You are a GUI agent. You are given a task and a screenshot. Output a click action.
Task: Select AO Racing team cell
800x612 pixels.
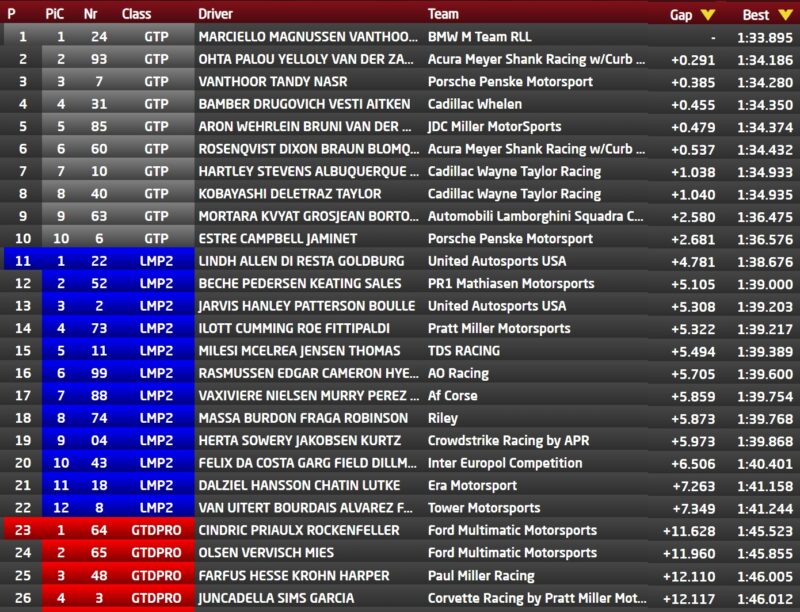(x=458, y=373)
